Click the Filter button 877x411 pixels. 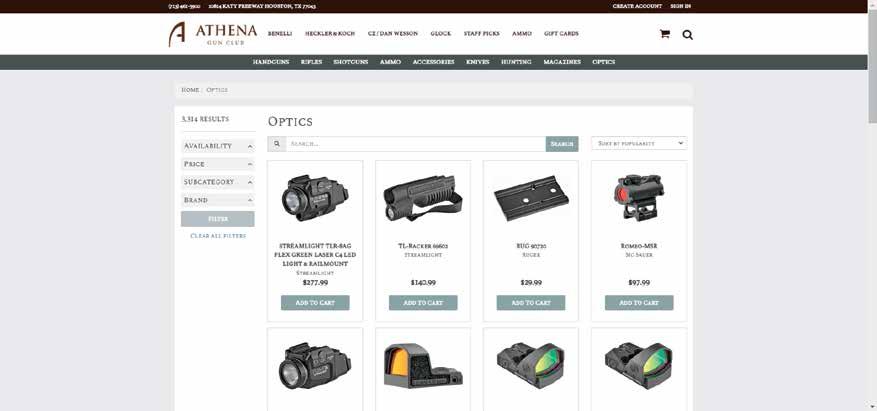[218, 219]
